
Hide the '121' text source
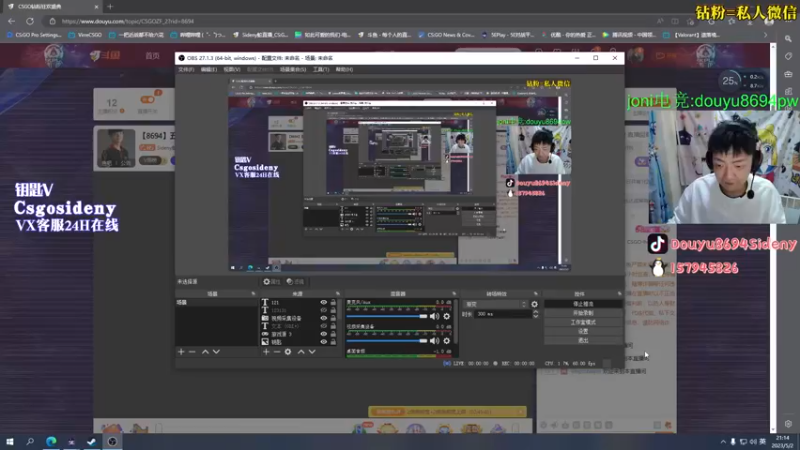pyautogui.click(x=323, y=303)
